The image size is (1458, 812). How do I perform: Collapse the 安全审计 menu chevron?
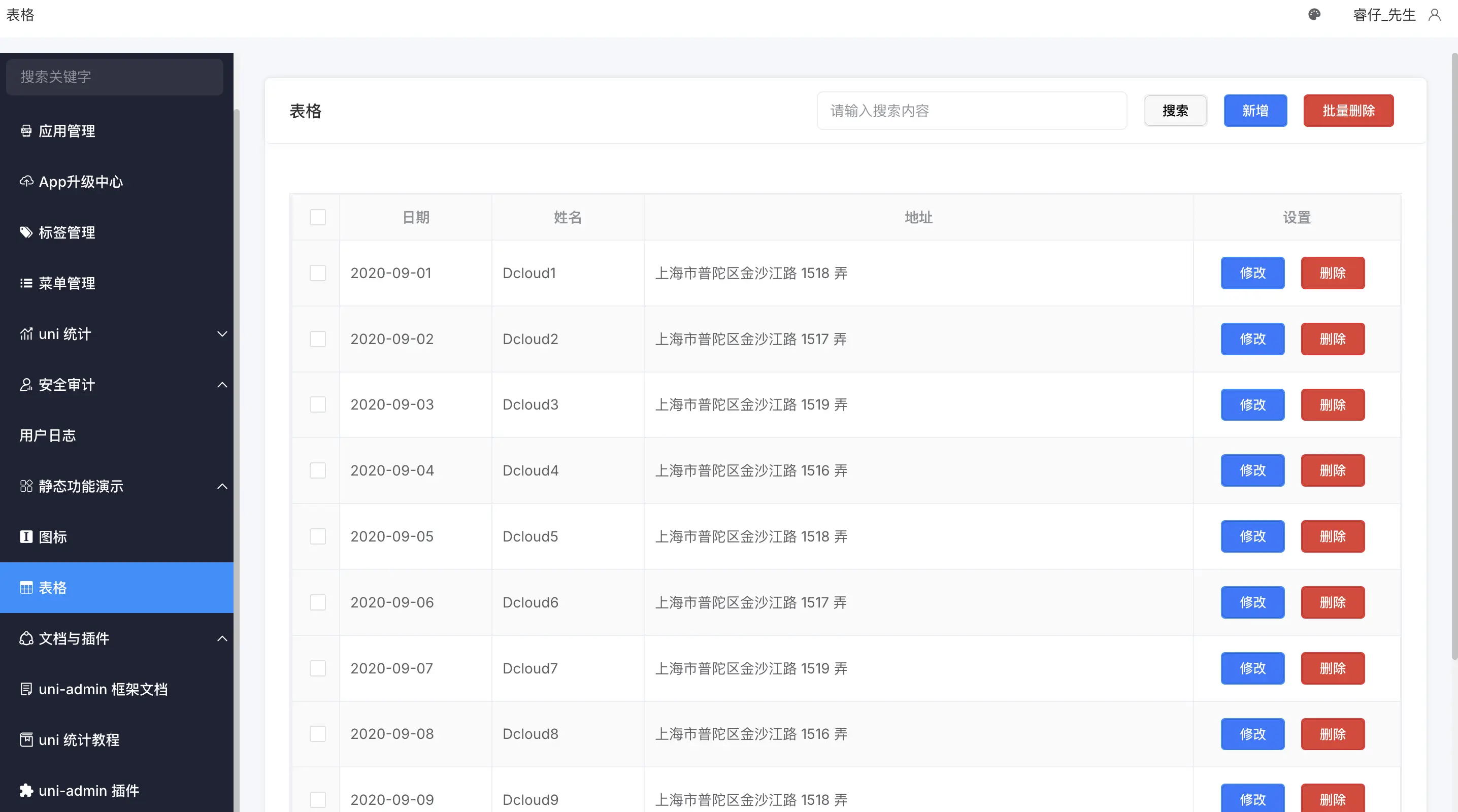coord(222,385)
